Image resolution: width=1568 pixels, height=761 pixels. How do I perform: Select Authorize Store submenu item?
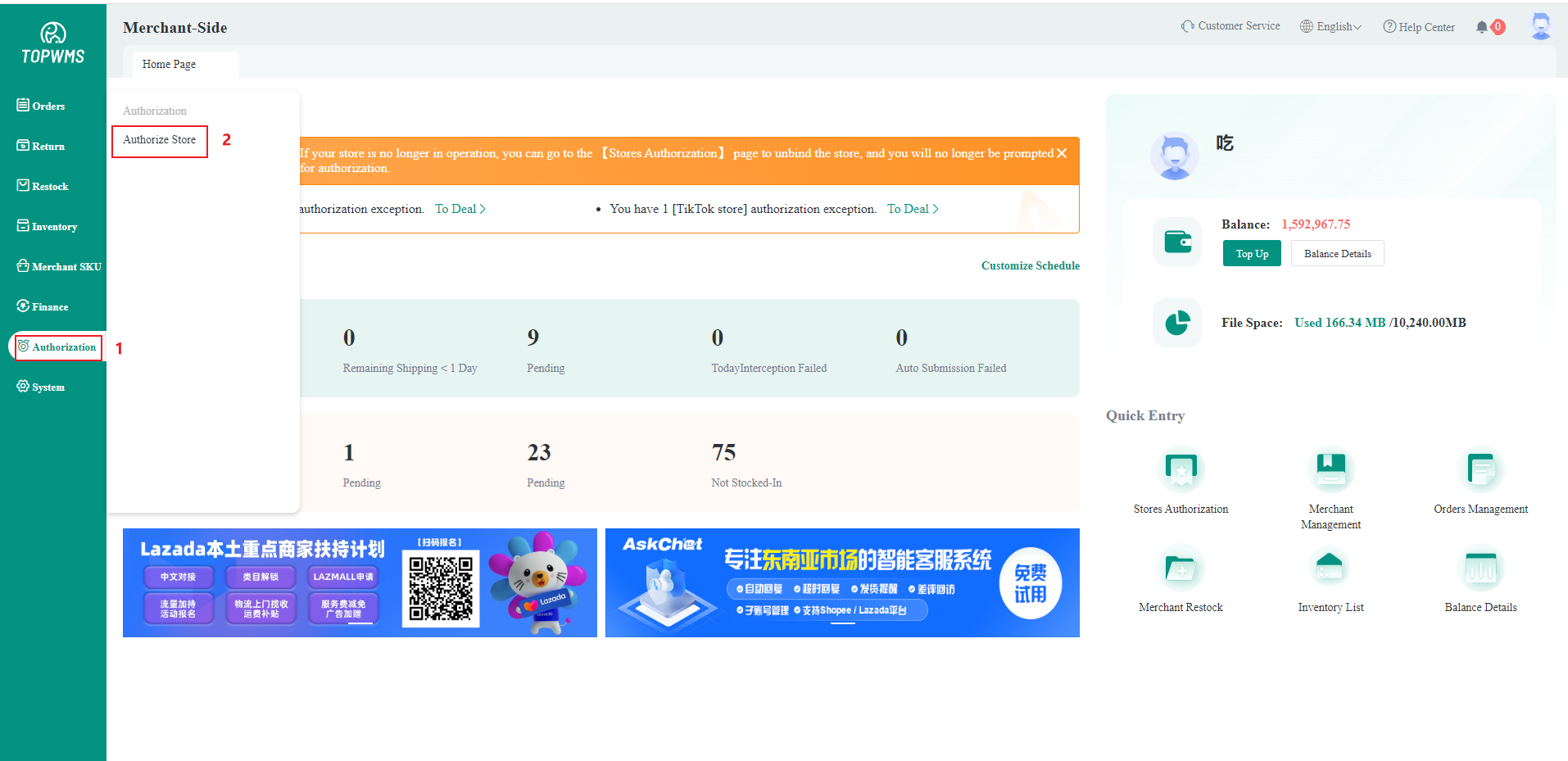(x=160, y=140)
